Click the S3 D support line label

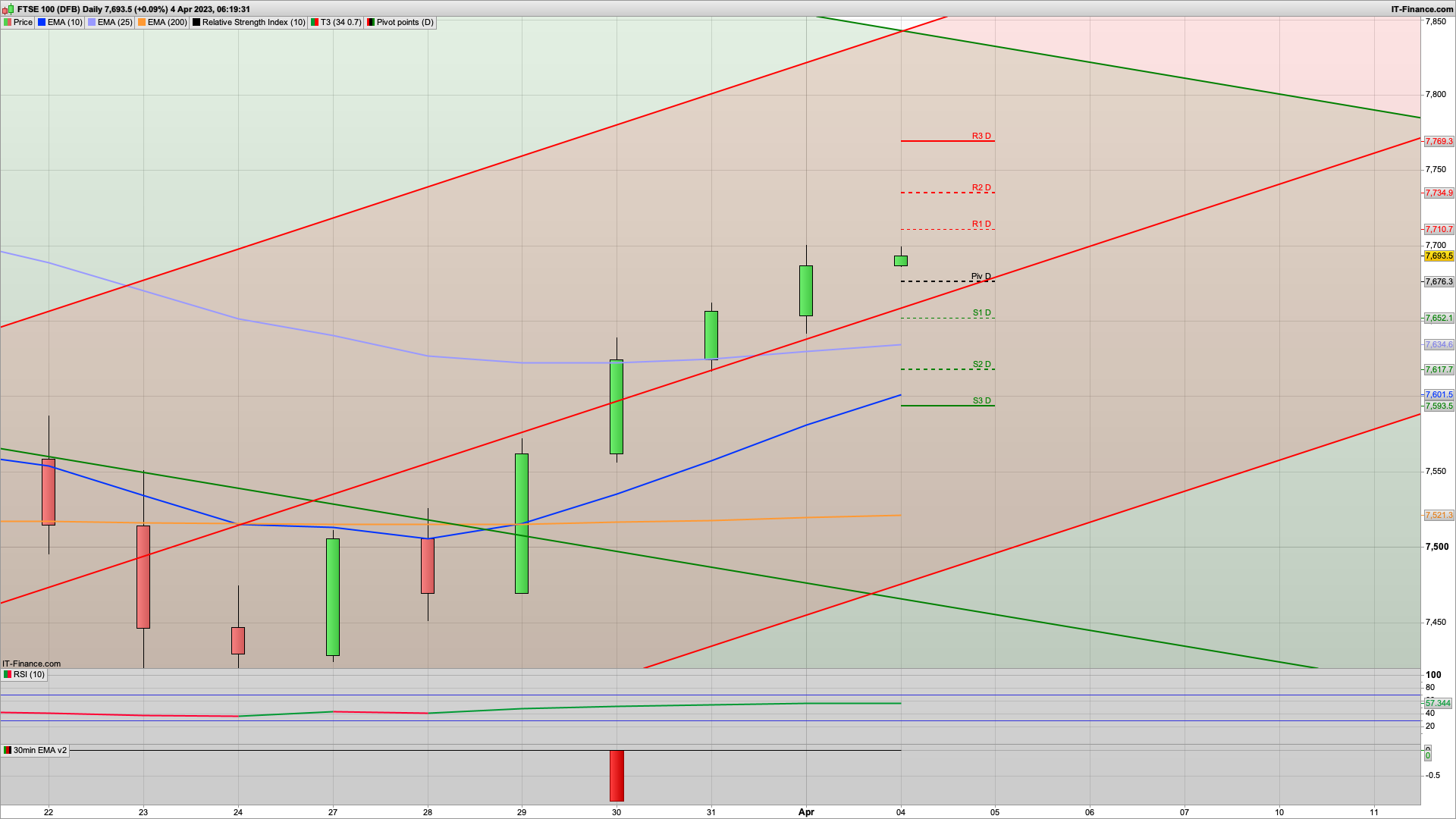click(981, 400)
